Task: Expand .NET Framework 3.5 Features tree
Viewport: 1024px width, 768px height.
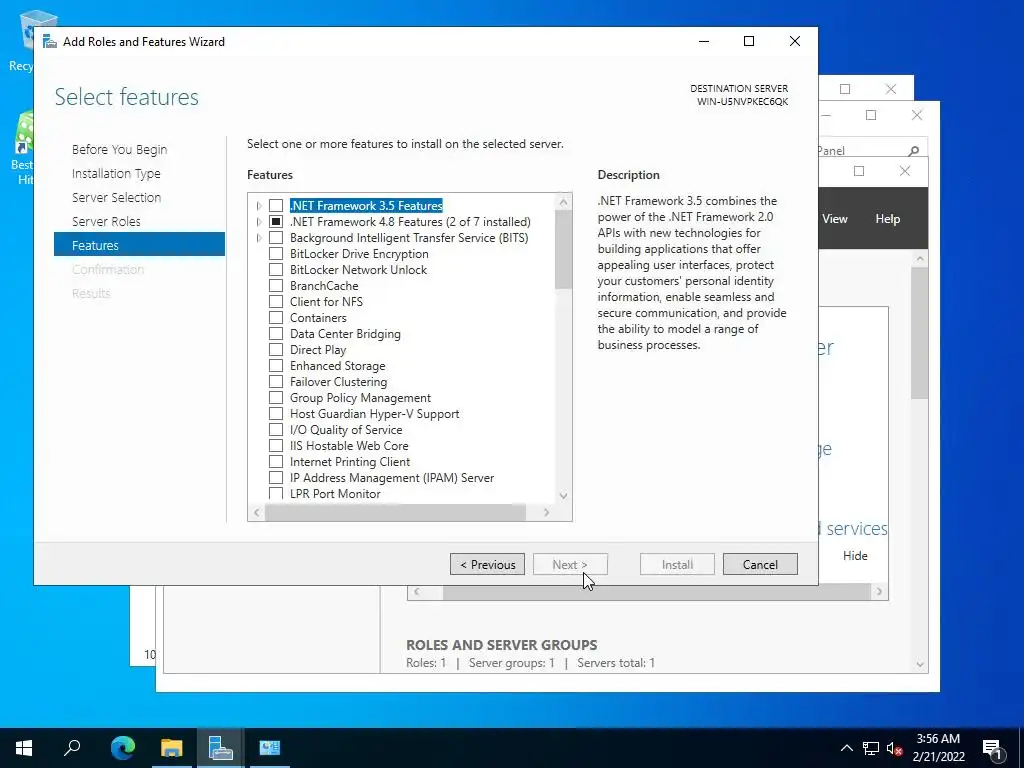Action: click(x=259, y=206)
